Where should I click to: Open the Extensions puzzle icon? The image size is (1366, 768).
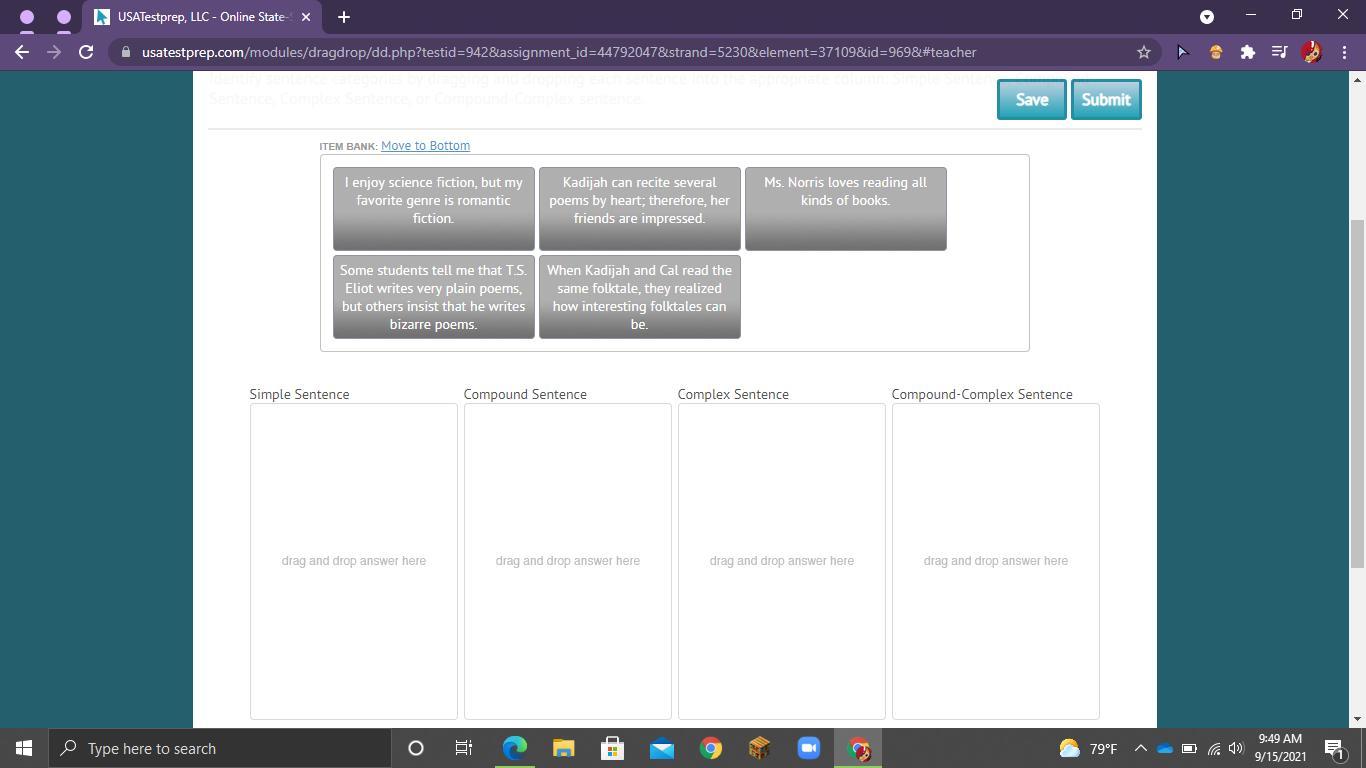(x=1248, y=52)
